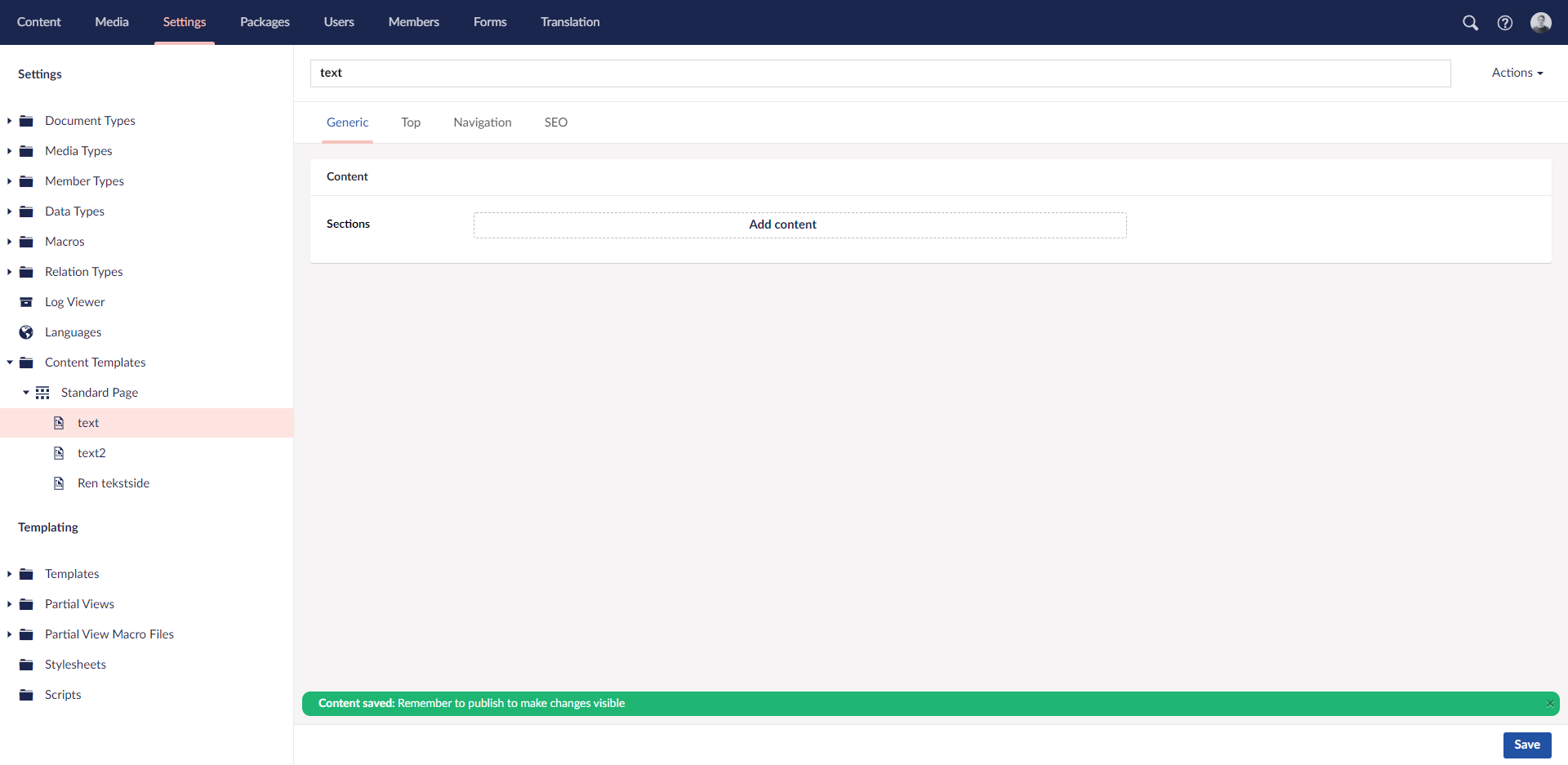The width and height of the screenshot is (1568, 765).
Task: Open the Actions dropdown
Action: [x=1516, y=73]
